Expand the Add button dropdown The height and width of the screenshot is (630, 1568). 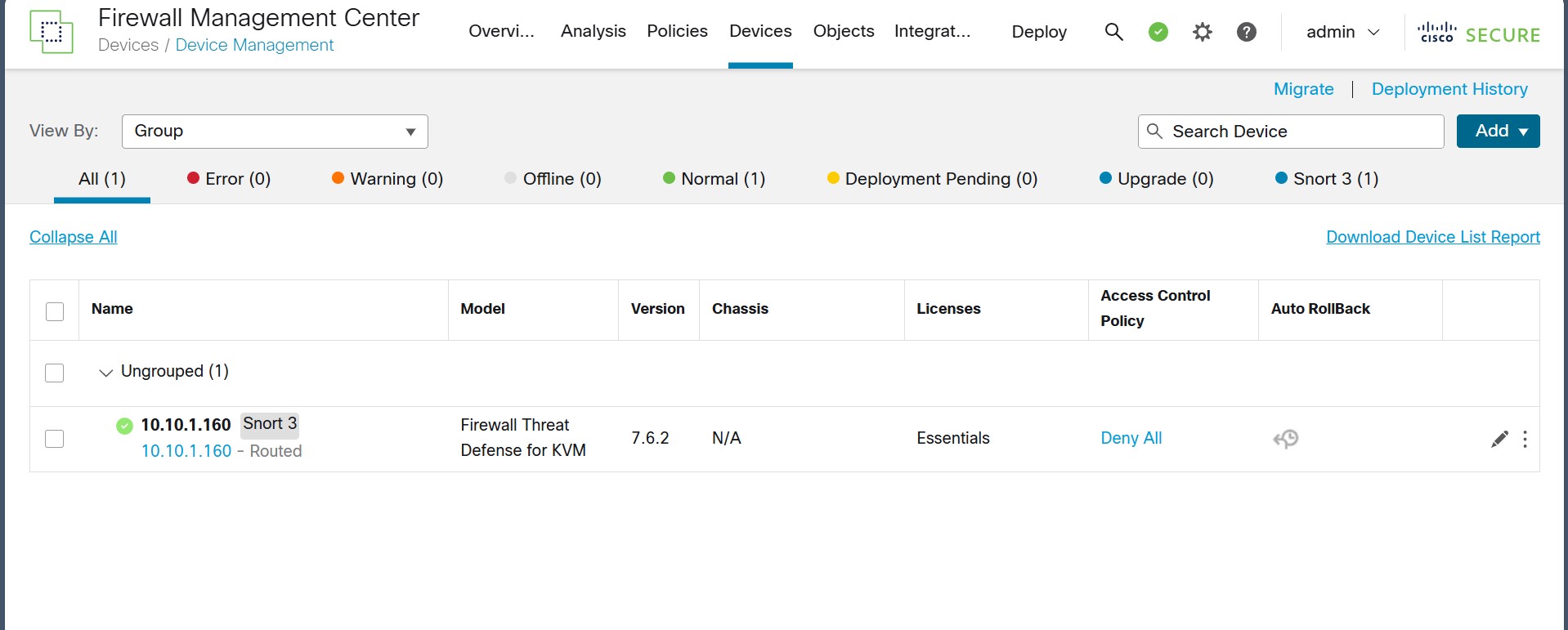pyautogui.click(x=1498, y=132)
